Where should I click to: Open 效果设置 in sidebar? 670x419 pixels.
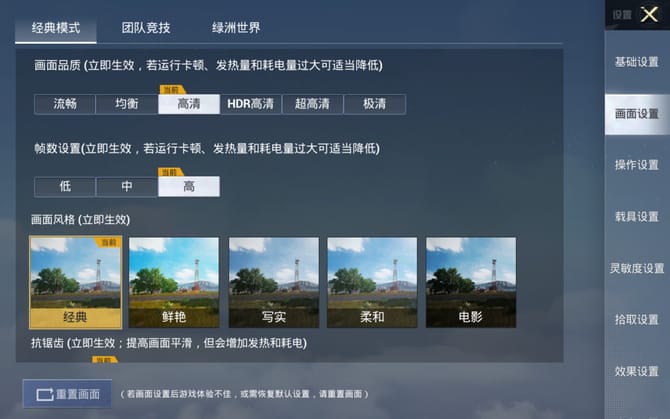(637, 371)
